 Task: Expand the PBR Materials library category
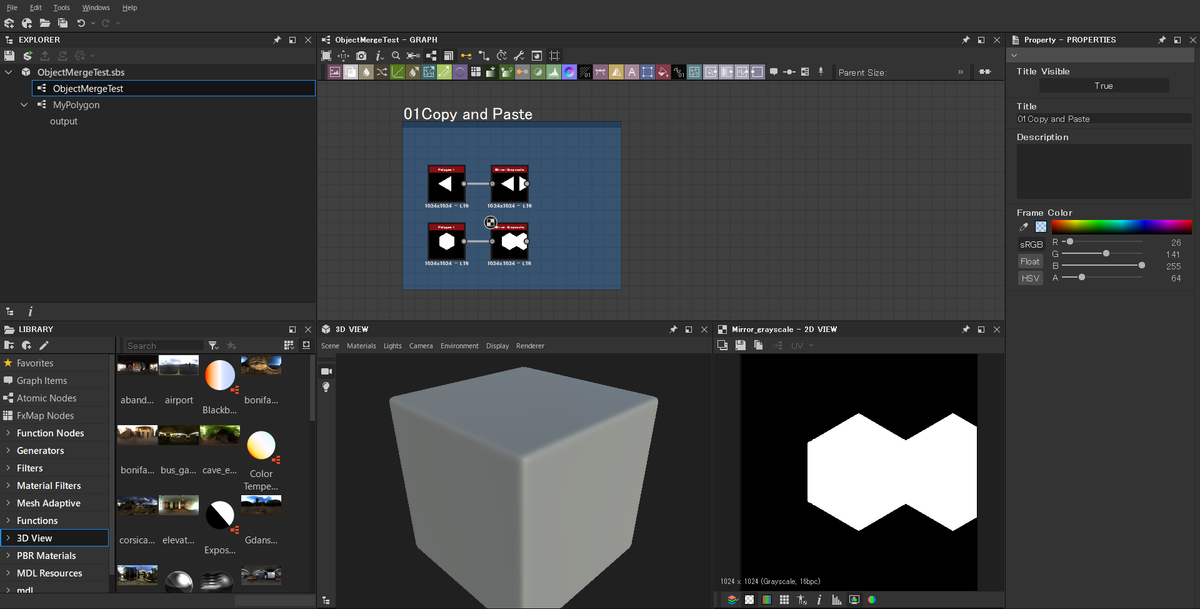click(x=9, y=556)
